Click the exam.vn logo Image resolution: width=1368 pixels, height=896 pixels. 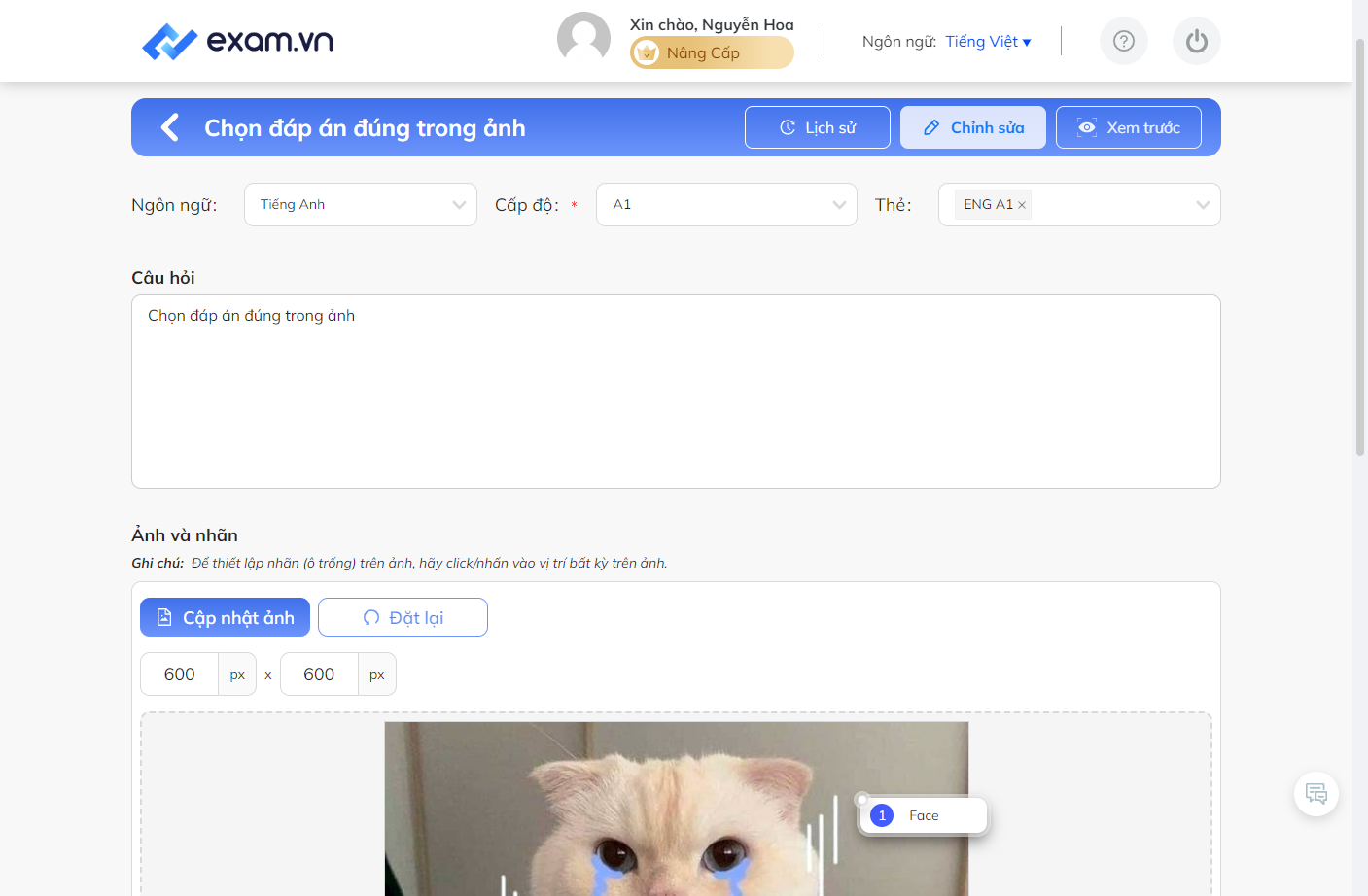click(238, 41)
